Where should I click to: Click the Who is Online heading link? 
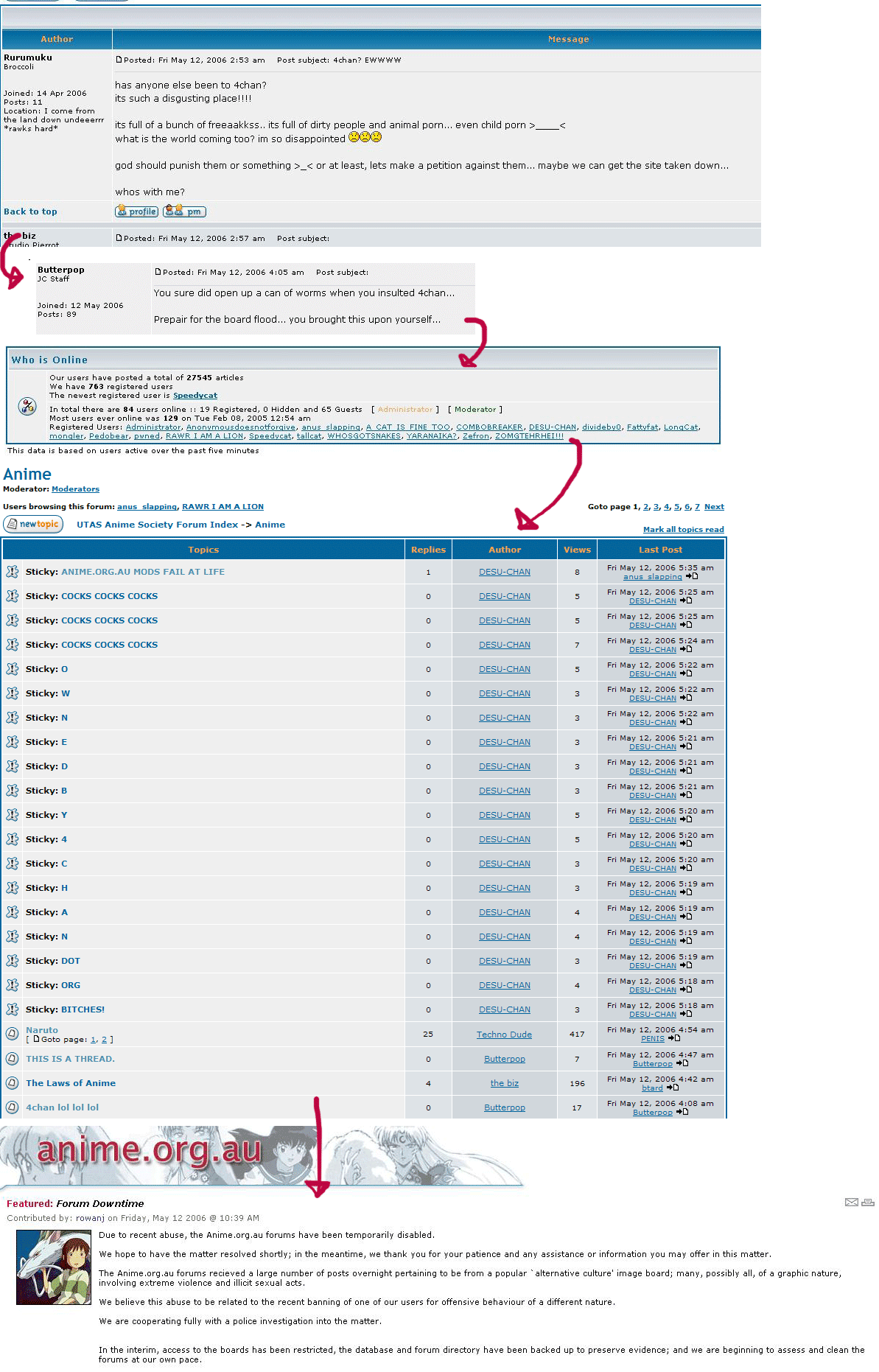(x=49, y=360)
